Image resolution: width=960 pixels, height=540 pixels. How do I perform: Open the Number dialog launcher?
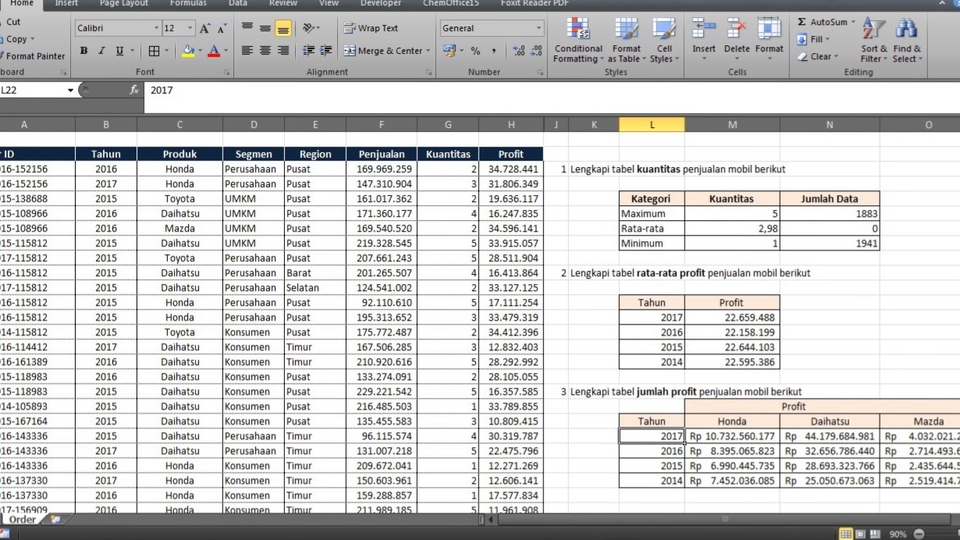tap(540, 72)
